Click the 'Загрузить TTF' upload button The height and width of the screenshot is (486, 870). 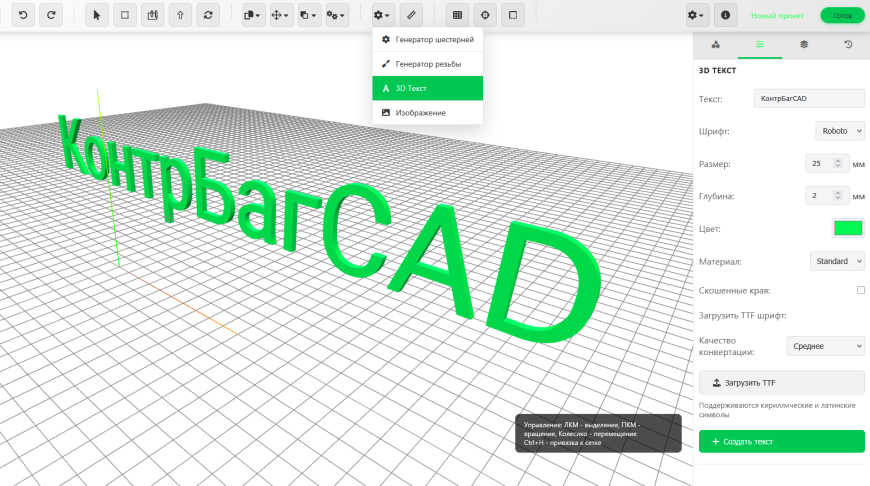pyautogui.click(x=782, y=383)
